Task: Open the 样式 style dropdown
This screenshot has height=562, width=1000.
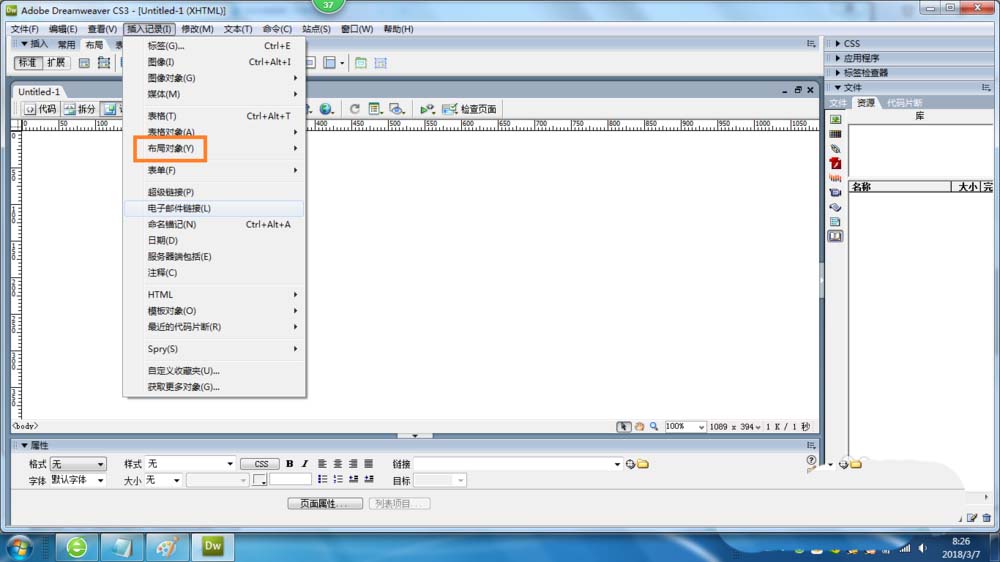Action: coord(190,464)
